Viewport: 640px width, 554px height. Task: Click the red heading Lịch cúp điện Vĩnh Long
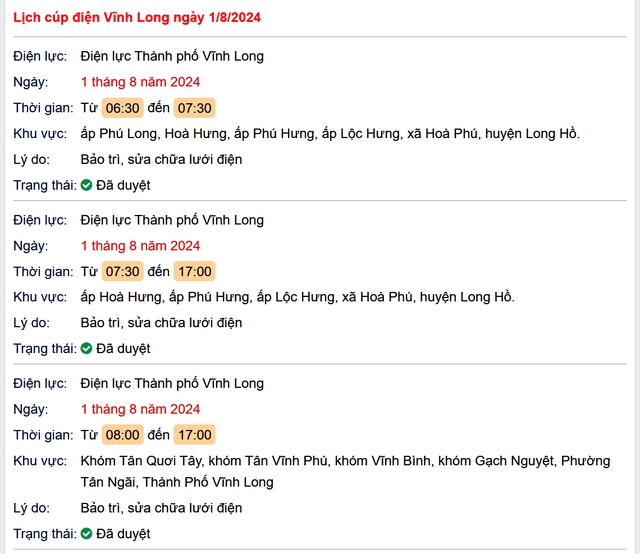pyautogui.click(x=138, y=18)
